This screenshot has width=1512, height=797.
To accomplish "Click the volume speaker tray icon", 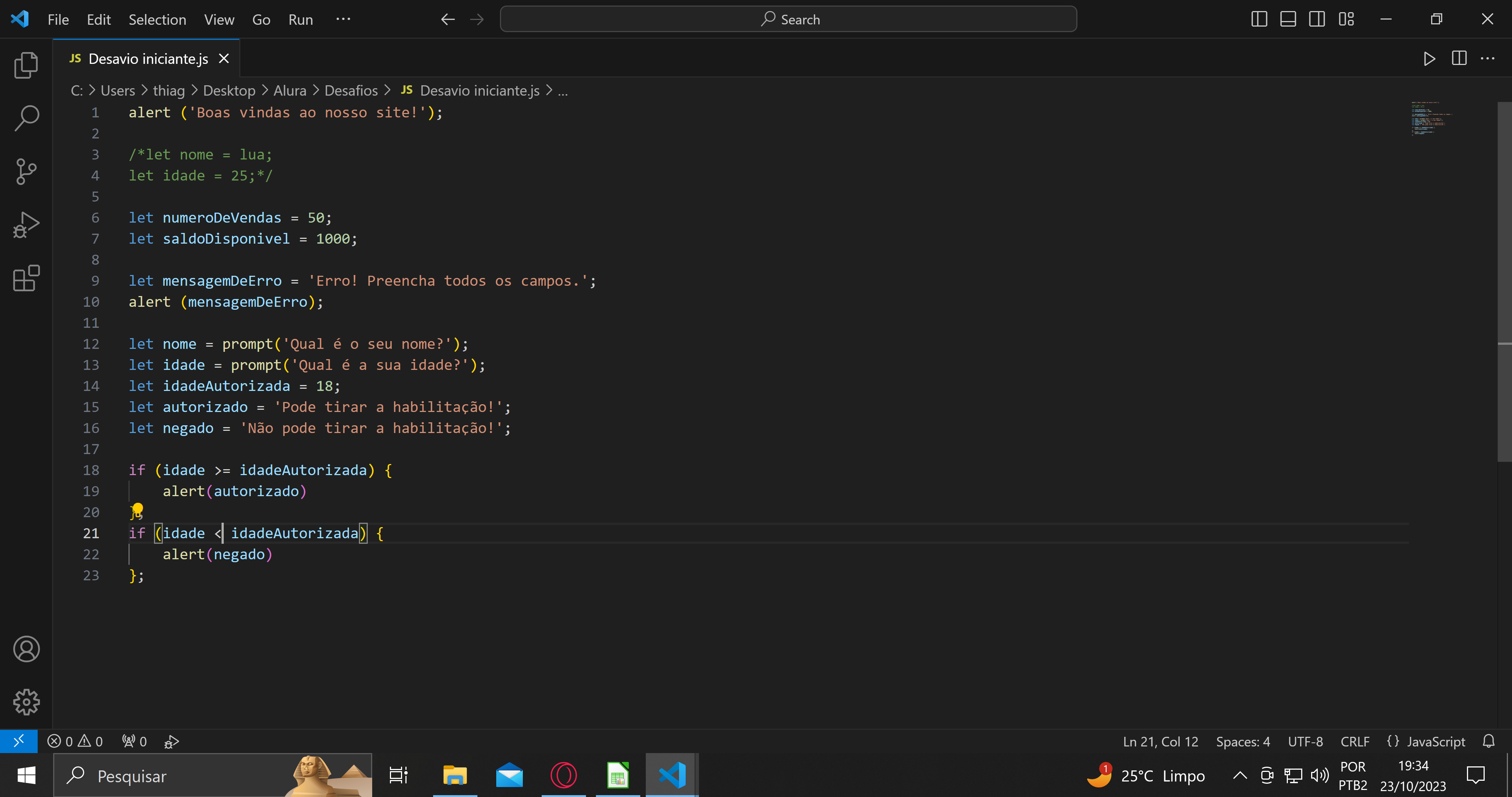I will tap(1320, 776).
